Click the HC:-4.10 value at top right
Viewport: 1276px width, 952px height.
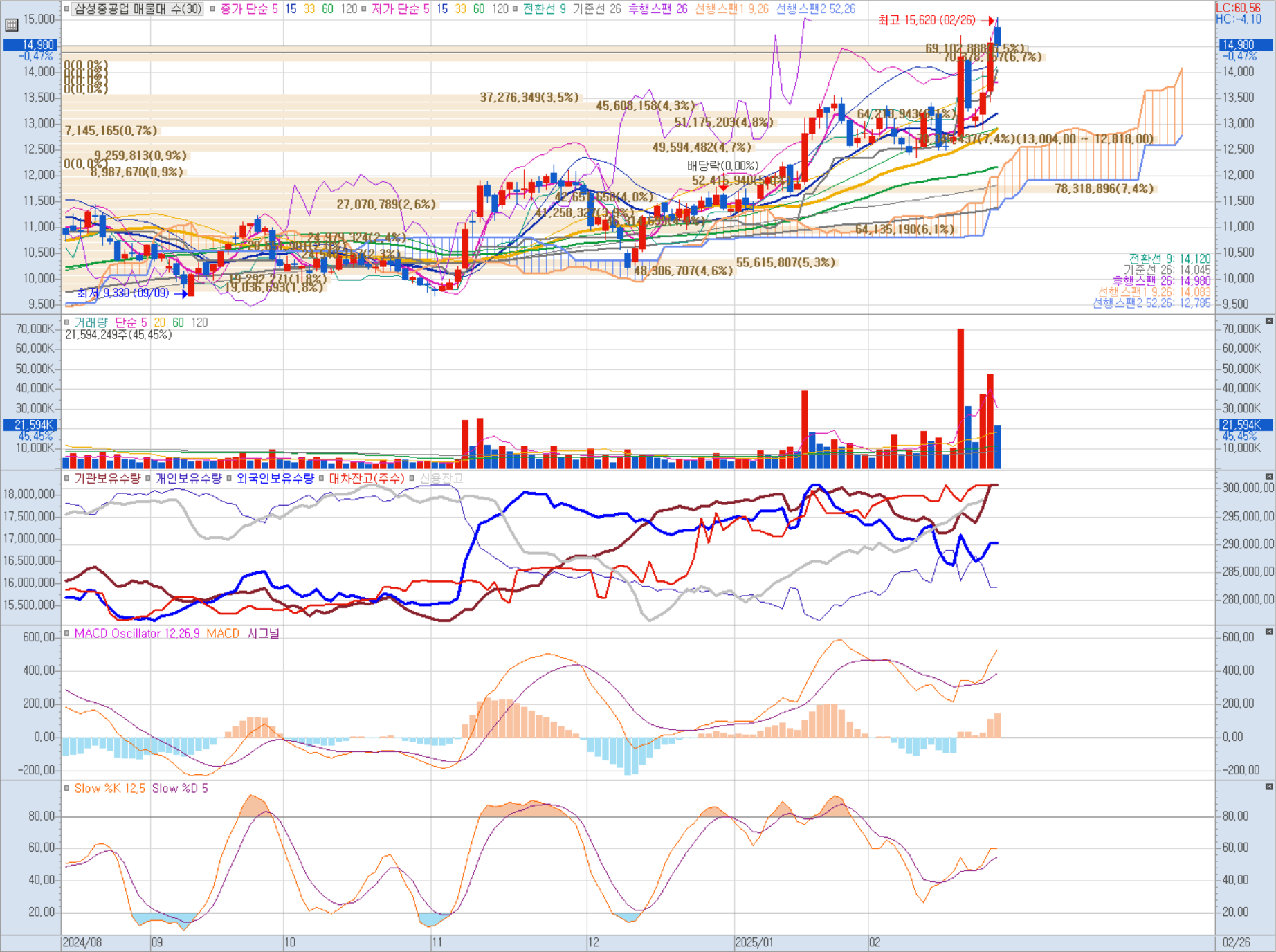pyautogui.click(x=1239, y=19)
